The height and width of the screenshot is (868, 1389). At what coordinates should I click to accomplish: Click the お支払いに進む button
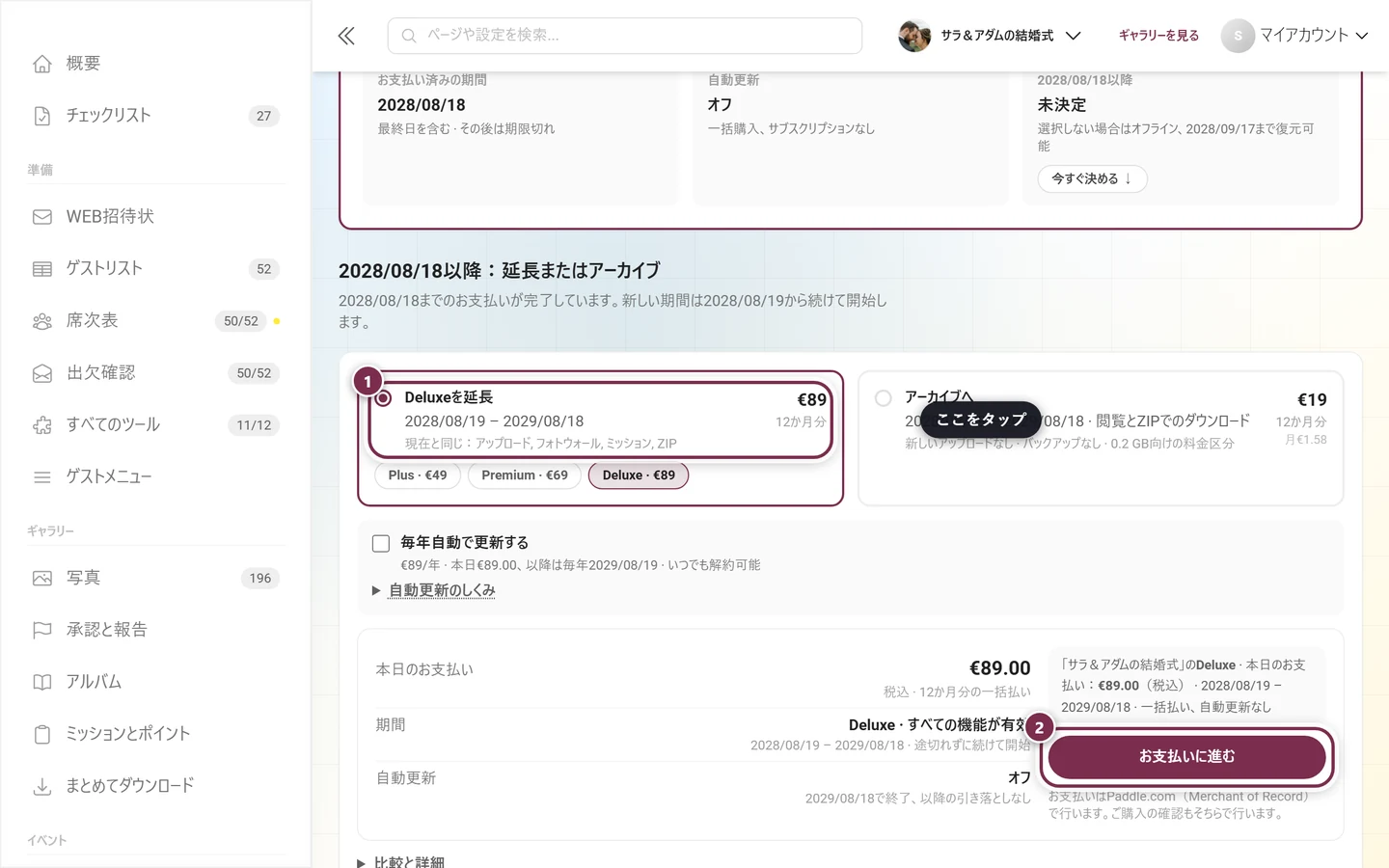(1186, 757)
